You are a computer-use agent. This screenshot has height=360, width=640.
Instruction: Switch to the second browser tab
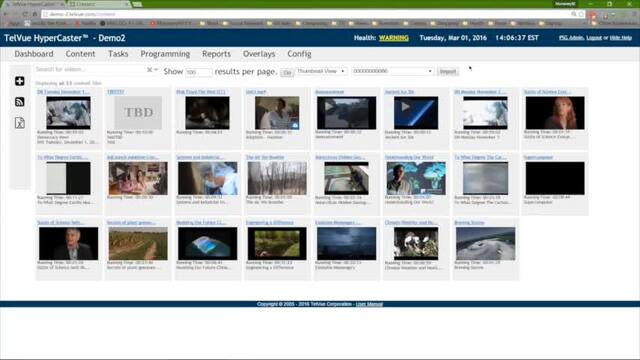[x=98, y=4]
